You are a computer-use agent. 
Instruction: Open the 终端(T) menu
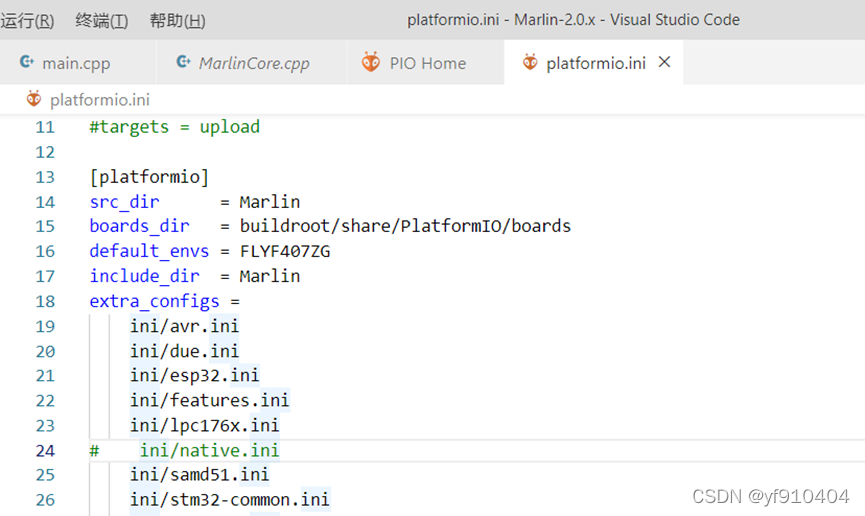tap(102, 21)
